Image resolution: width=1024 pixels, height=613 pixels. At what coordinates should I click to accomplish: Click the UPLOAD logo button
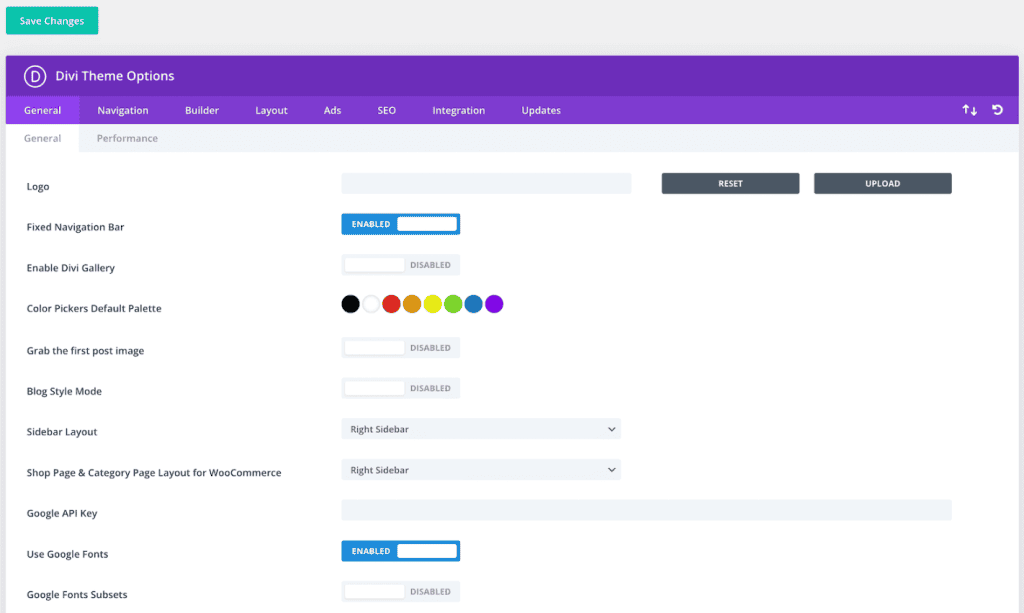(882, 183)
